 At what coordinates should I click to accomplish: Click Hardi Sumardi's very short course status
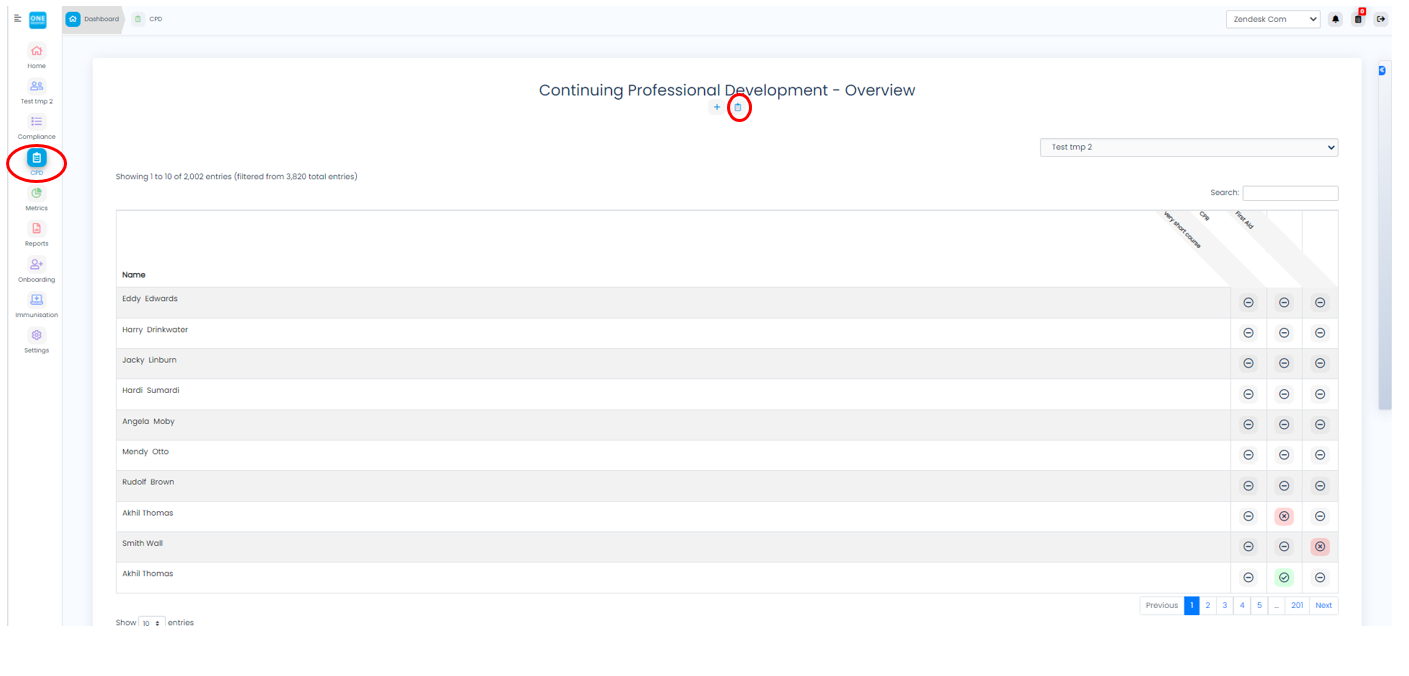pos(1248,394)
